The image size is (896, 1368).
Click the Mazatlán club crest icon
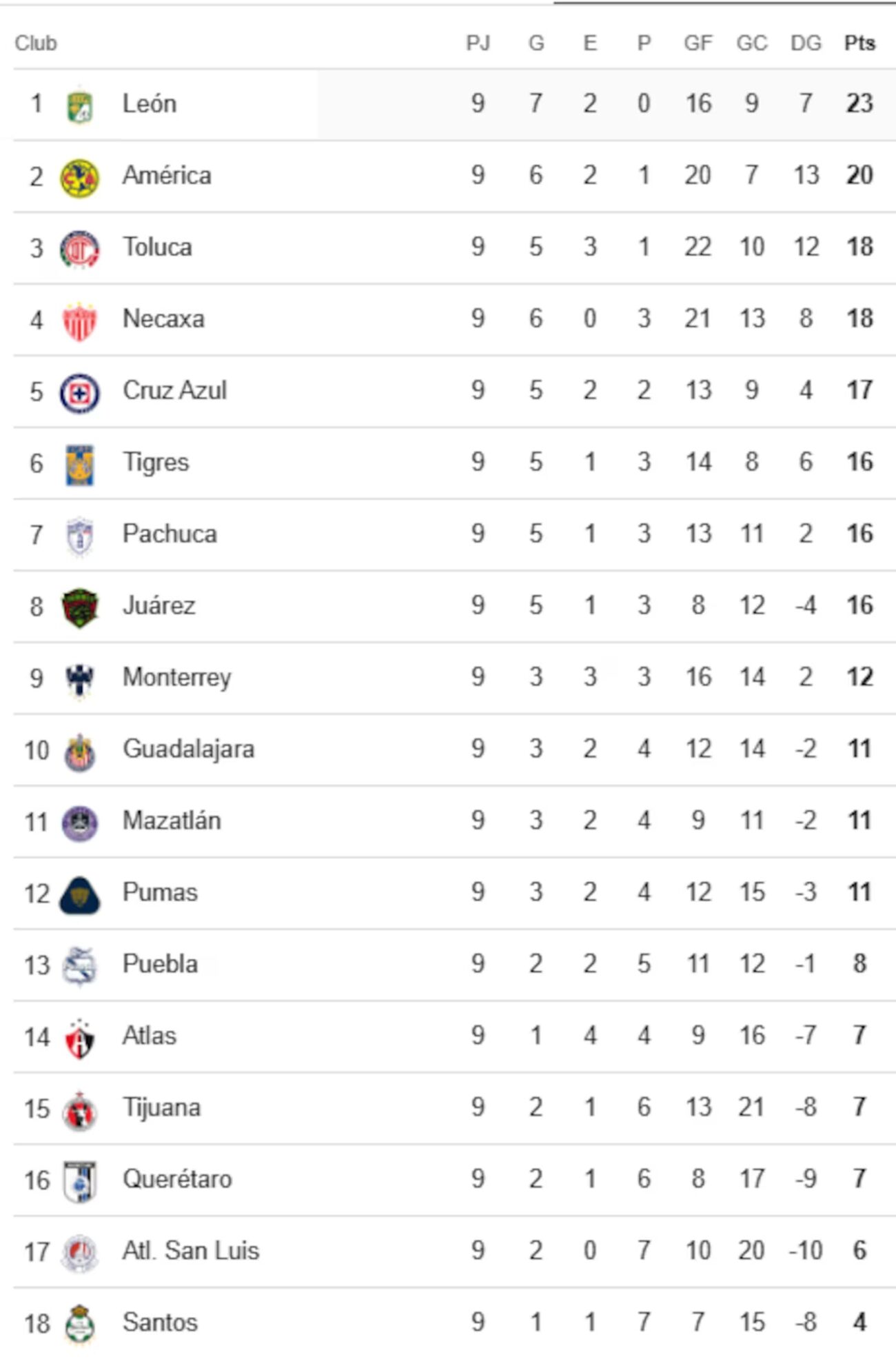80,823
